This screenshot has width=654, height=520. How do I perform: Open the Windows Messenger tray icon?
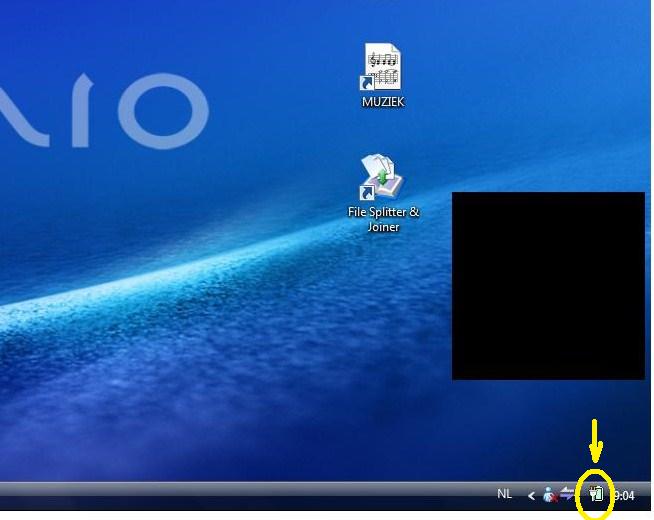pyautogui.click(x=550, y=495)
